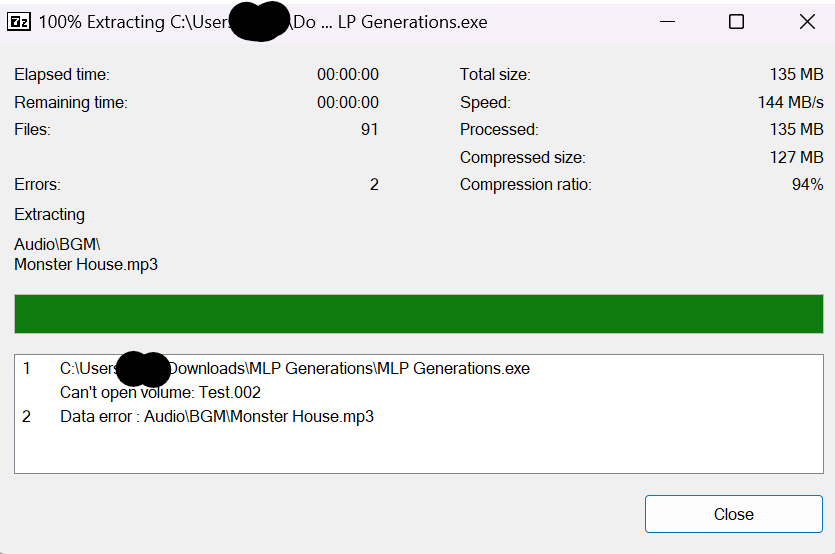The width and height of the screenshot is (835, 554).
Task: Click the Files count 91
Action: [x=369, y=129]
